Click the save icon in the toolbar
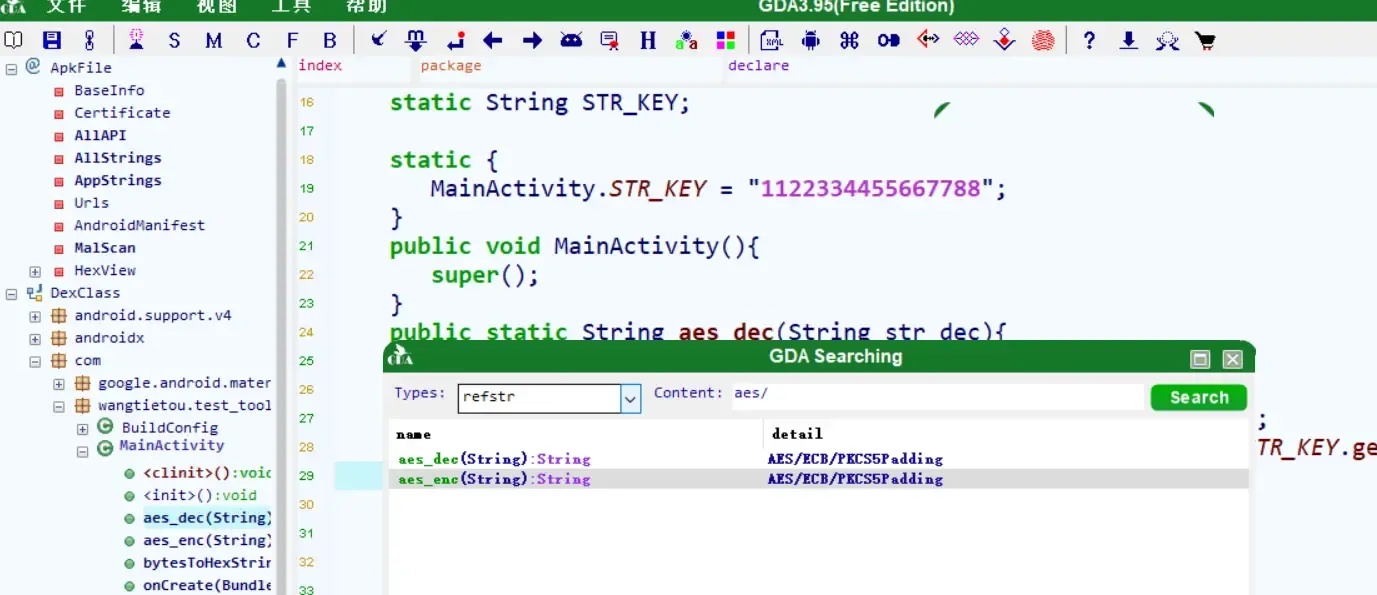Screen dimensions: 1377x595 (x=50, y=40)
